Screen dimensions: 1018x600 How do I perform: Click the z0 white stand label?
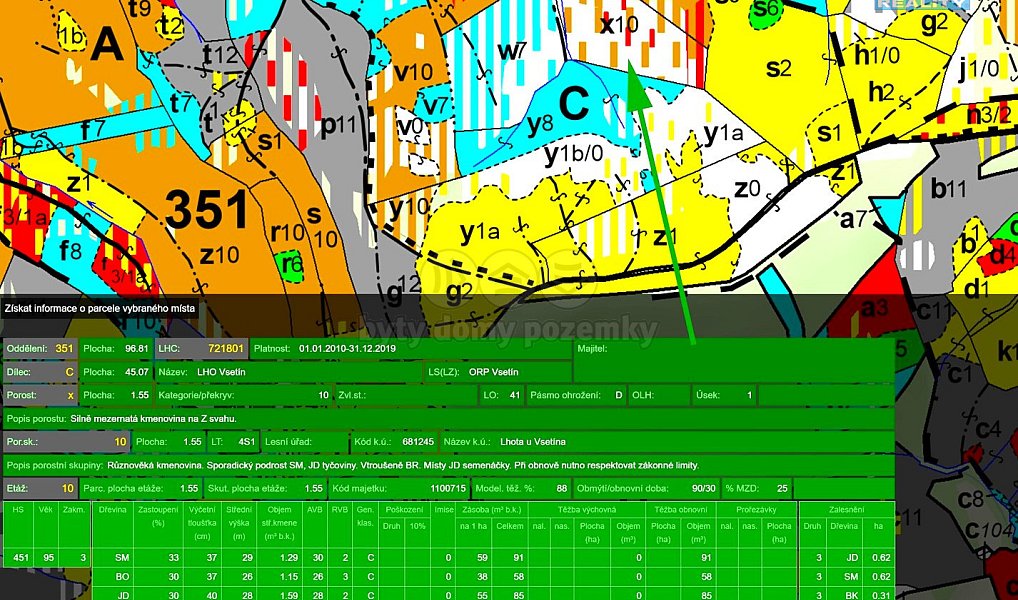pos(747,189)
